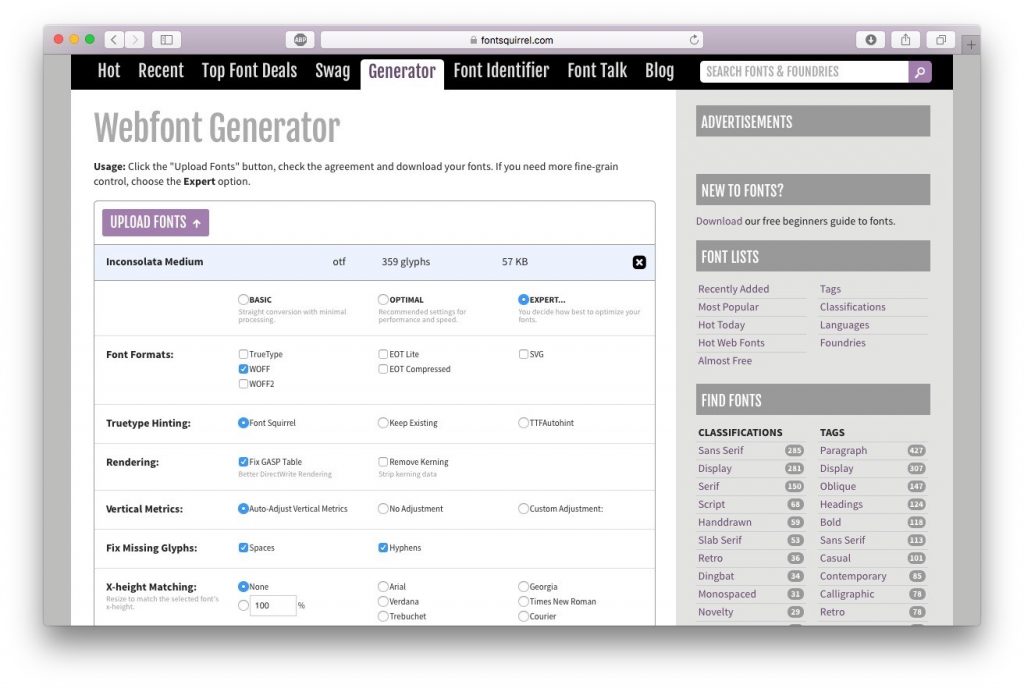The height and width of the screenshot is (688, 1024).
Task: Select Verdana for X-height matching
Action: click(383, 601)
